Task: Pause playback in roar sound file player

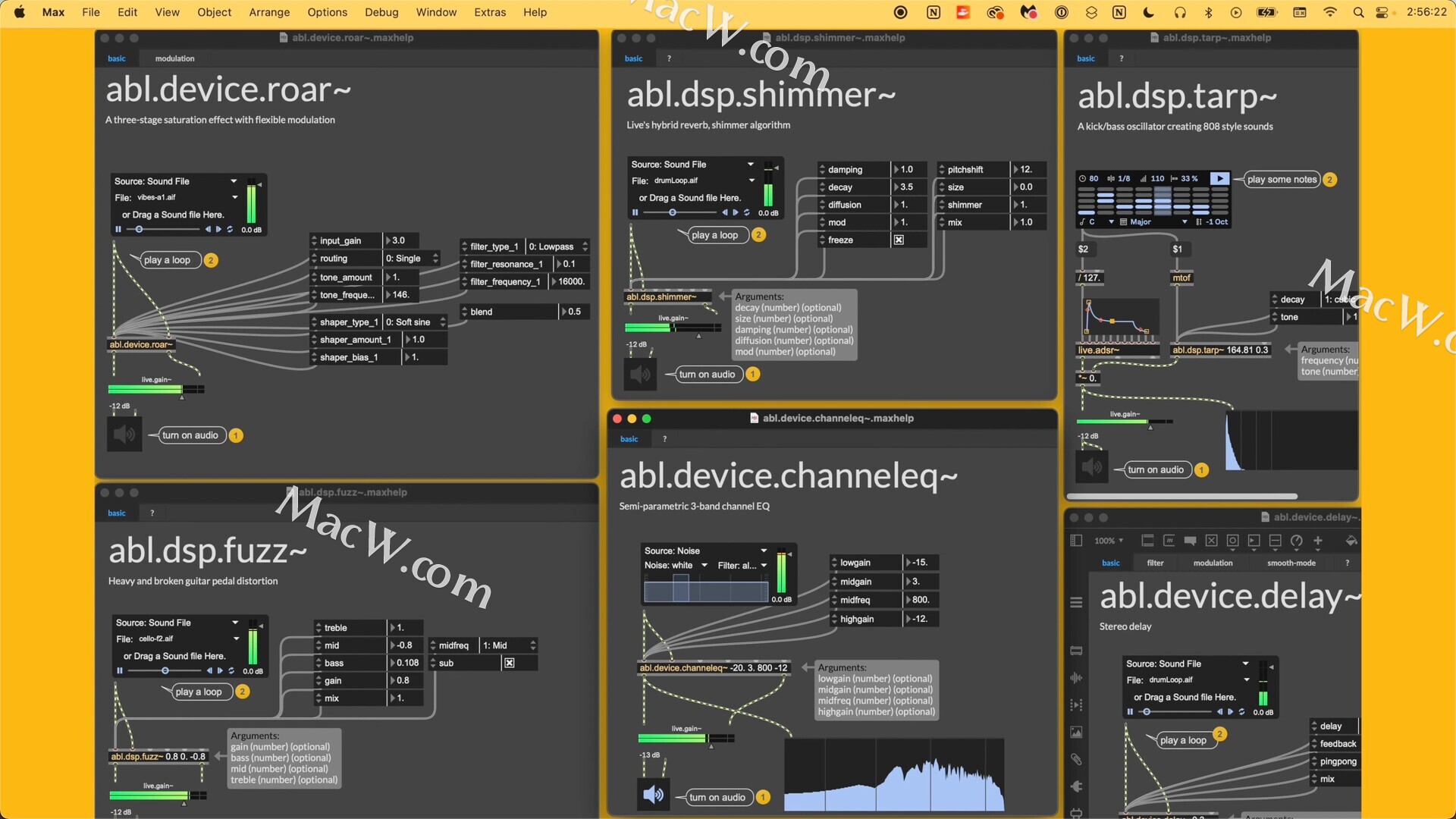Action: click(x=118, y=229)
